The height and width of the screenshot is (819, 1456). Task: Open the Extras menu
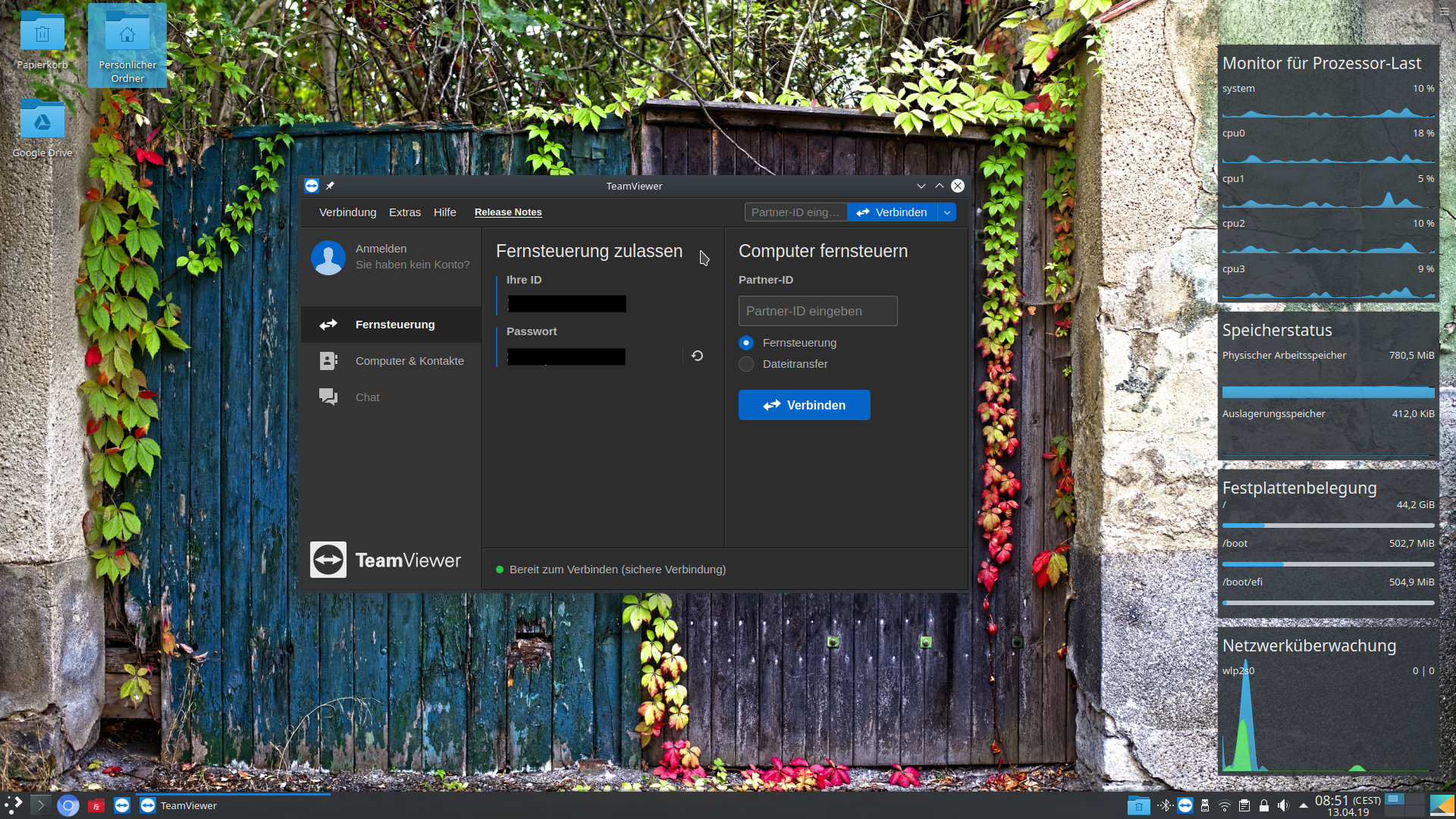[405, 212]
